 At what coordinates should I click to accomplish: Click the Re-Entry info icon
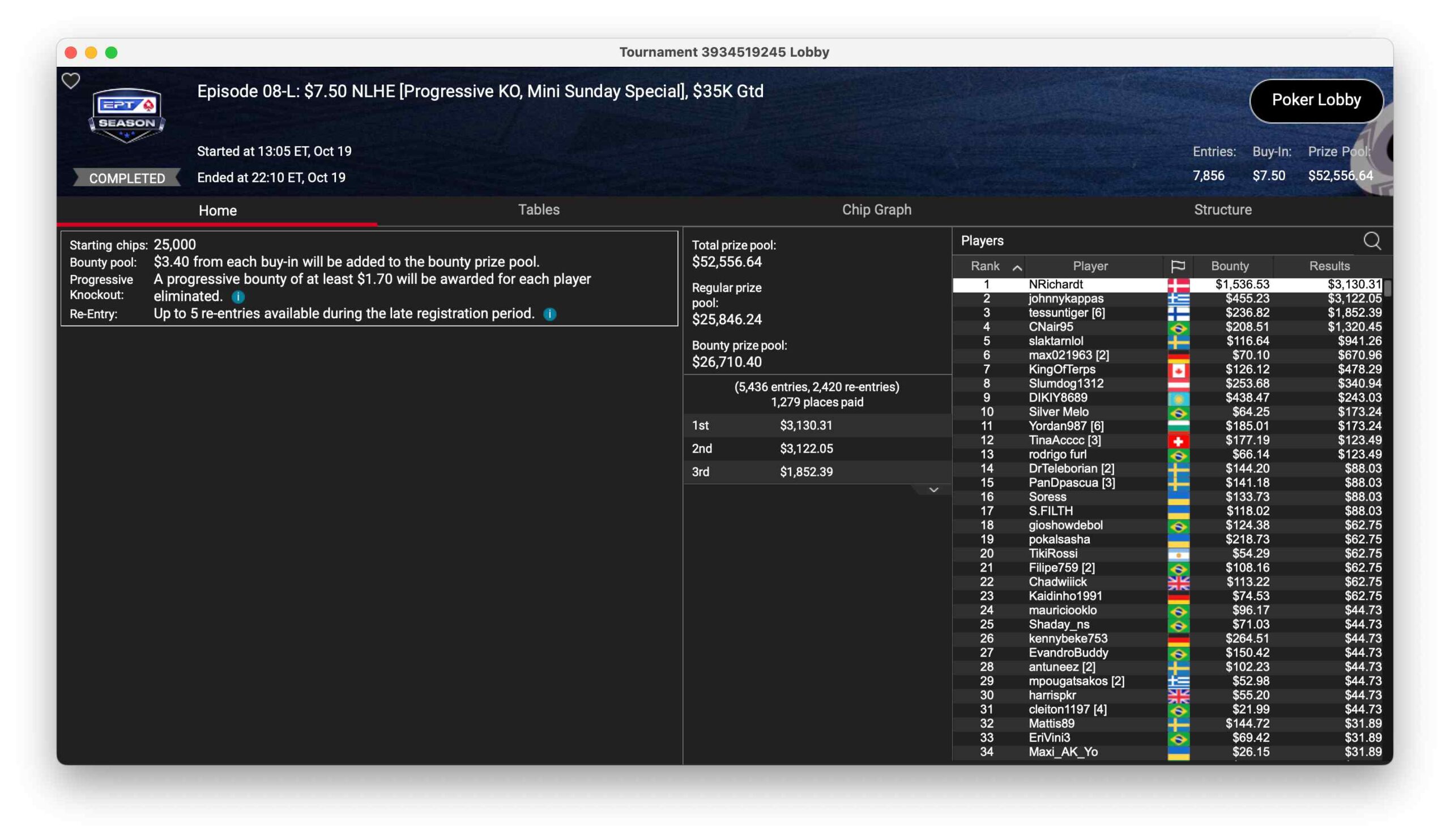tap(550, 314)
